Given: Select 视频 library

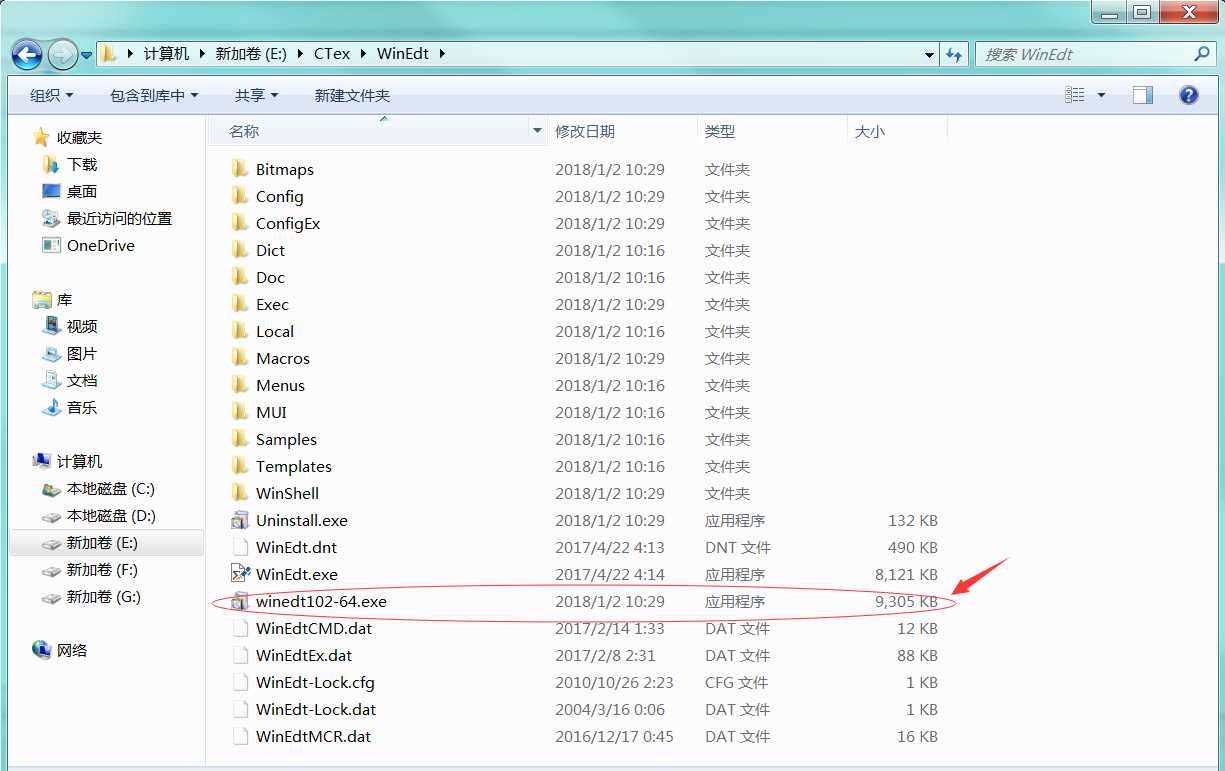Looking at the screenshot, I should pyautogui.click(x=82, y=326).
